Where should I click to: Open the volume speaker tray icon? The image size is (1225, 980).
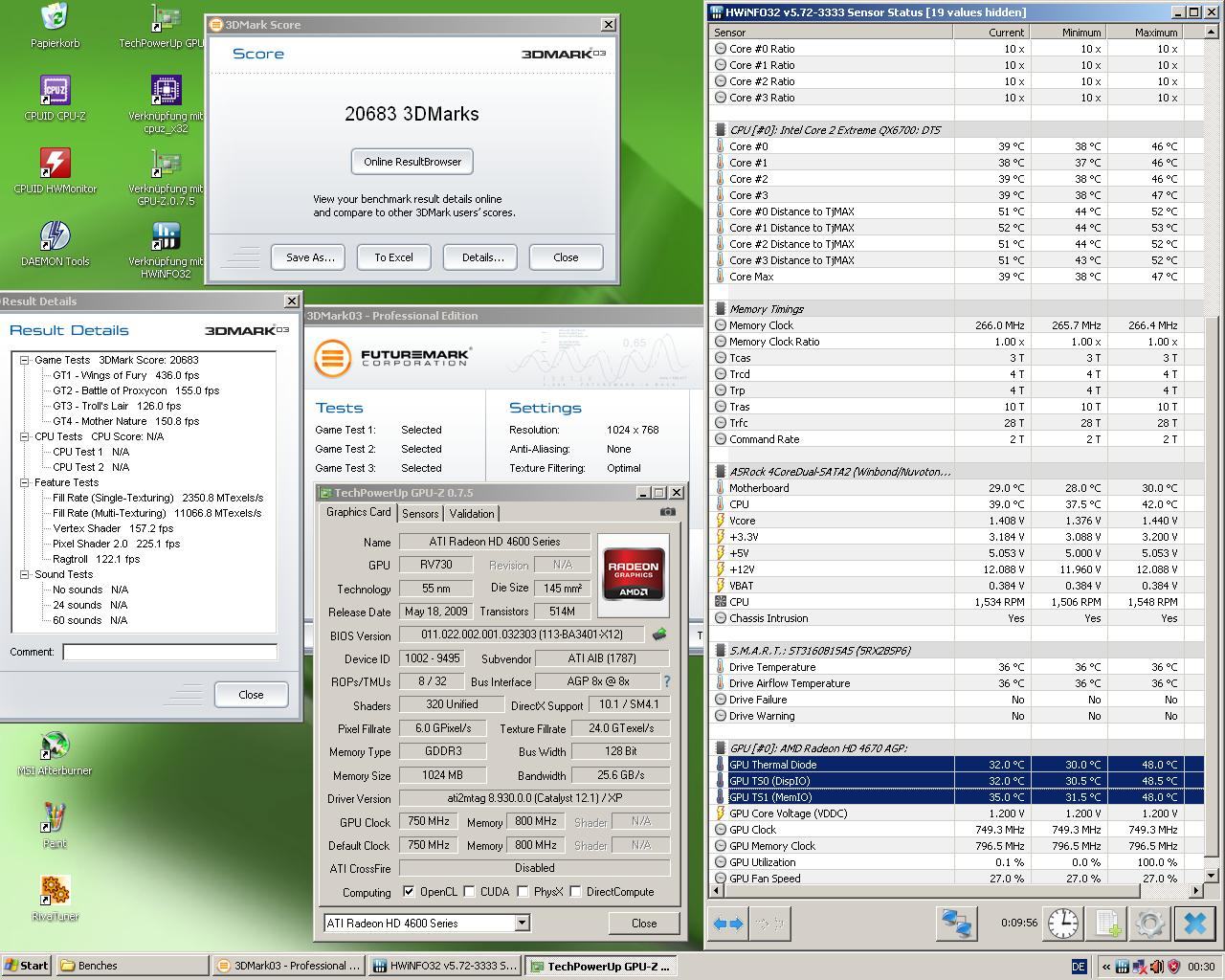pos(1156,967)
